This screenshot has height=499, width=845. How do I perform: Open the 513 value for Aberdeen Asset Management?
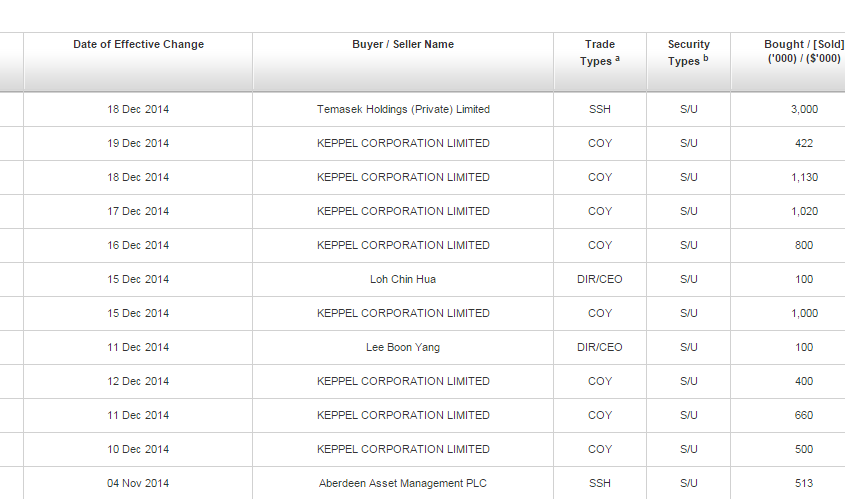click(x=804, y=483)
